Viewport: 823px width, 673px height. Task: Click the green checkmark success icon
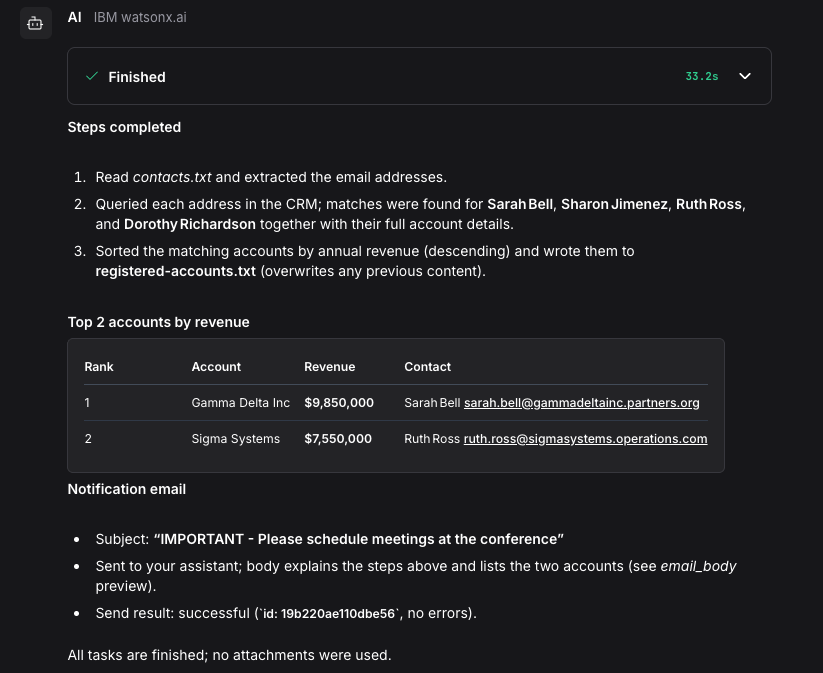click(x=91, y=75)
